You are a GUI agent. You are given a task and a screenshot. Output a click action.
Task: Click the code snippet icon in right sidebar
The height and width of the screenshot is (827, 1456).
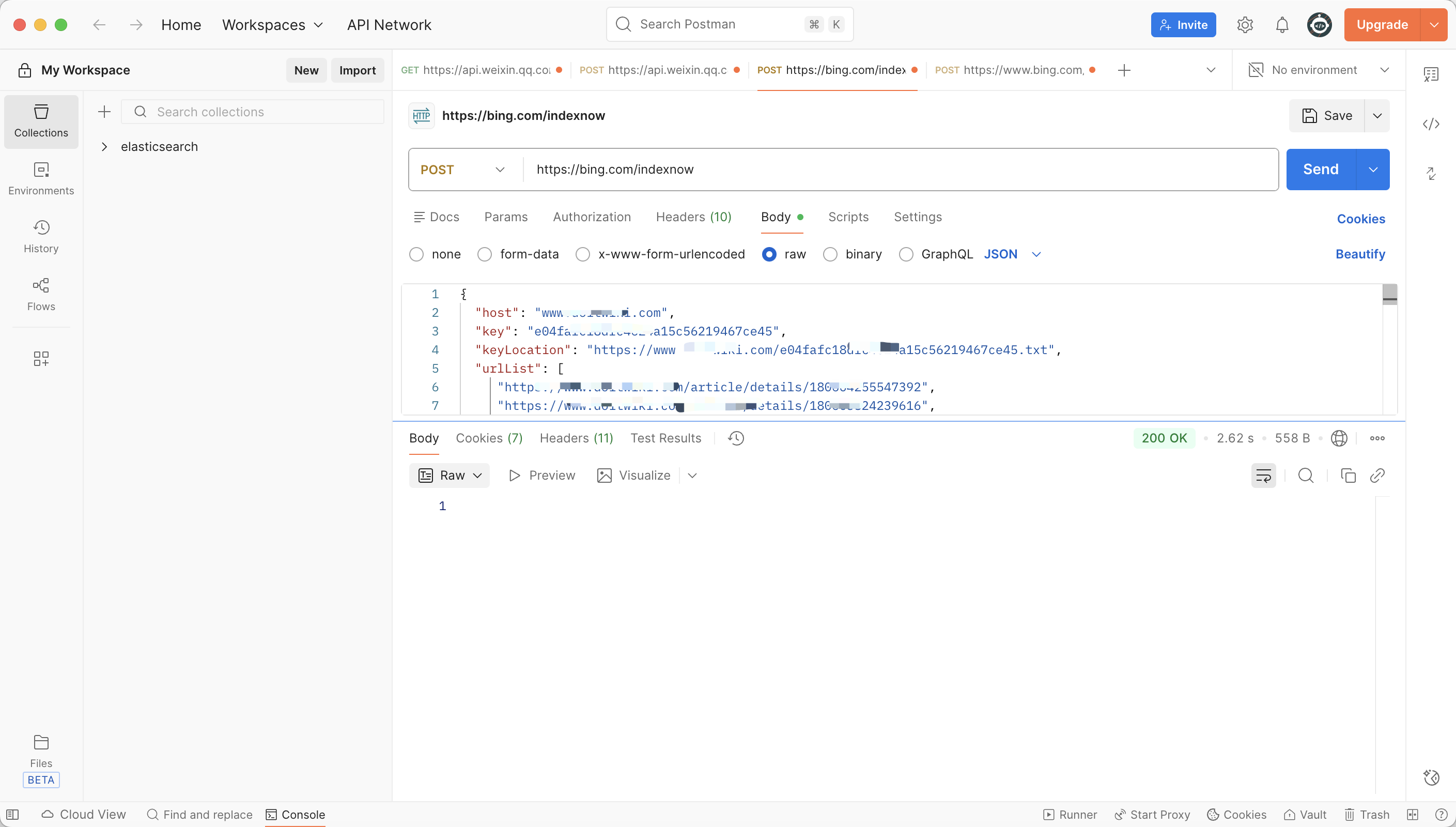click(1431, 124)
